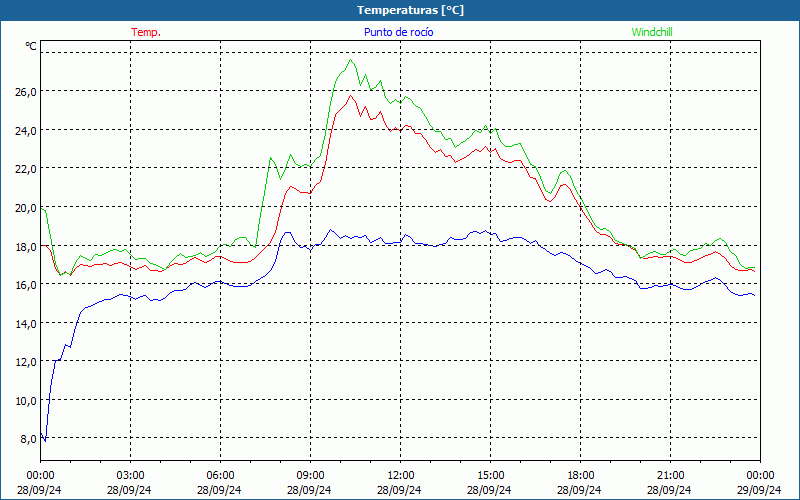Image resolution: width=800 pixels, height=500 pixels.
Task: Click the '00:00' label above '29/09/24'
Action: 760,476
